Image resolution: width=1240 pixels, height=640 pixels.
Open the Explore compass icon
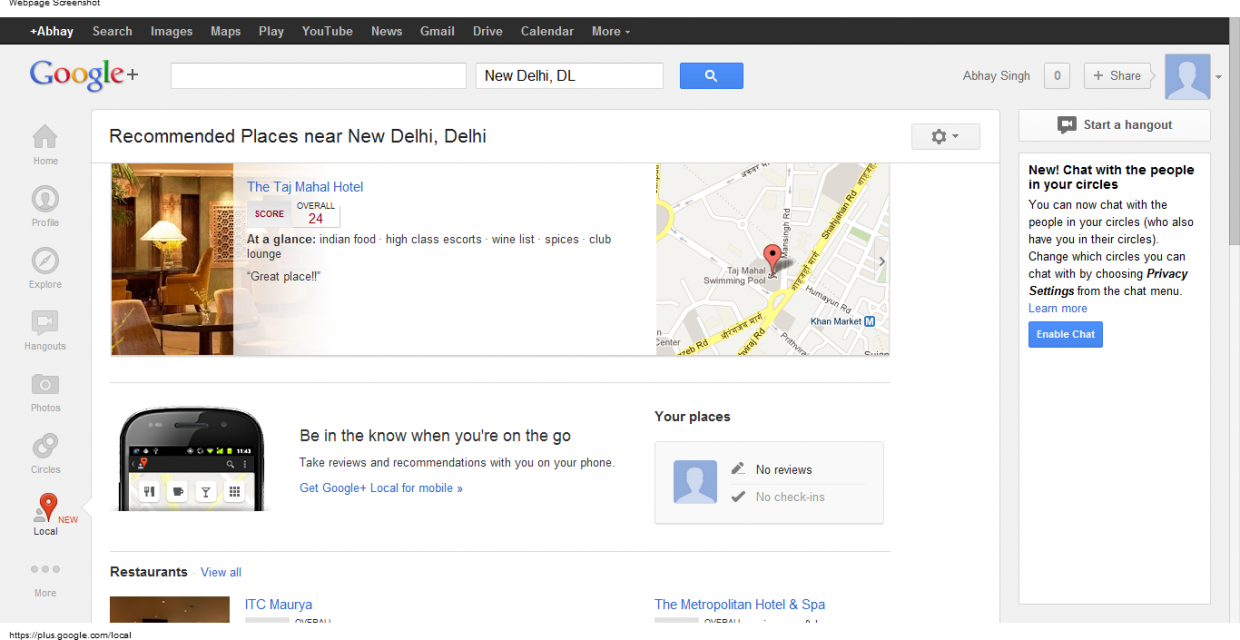(45, 261)
